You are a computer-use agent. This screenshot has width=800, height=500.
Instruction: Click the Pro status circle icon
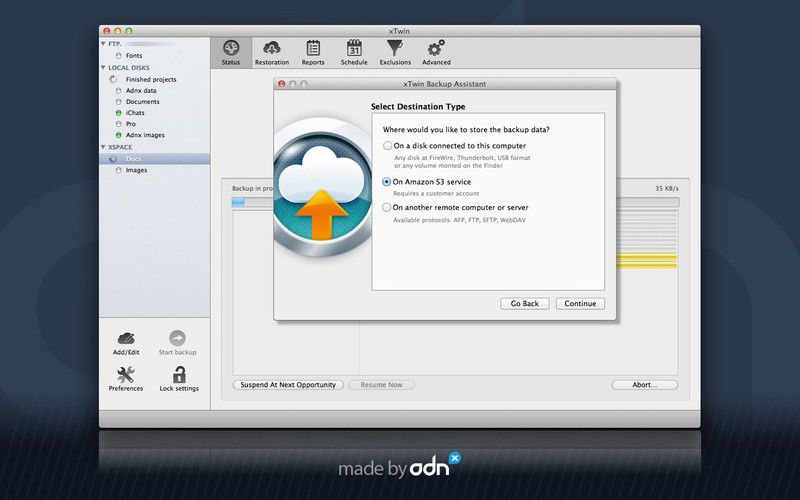118,124
